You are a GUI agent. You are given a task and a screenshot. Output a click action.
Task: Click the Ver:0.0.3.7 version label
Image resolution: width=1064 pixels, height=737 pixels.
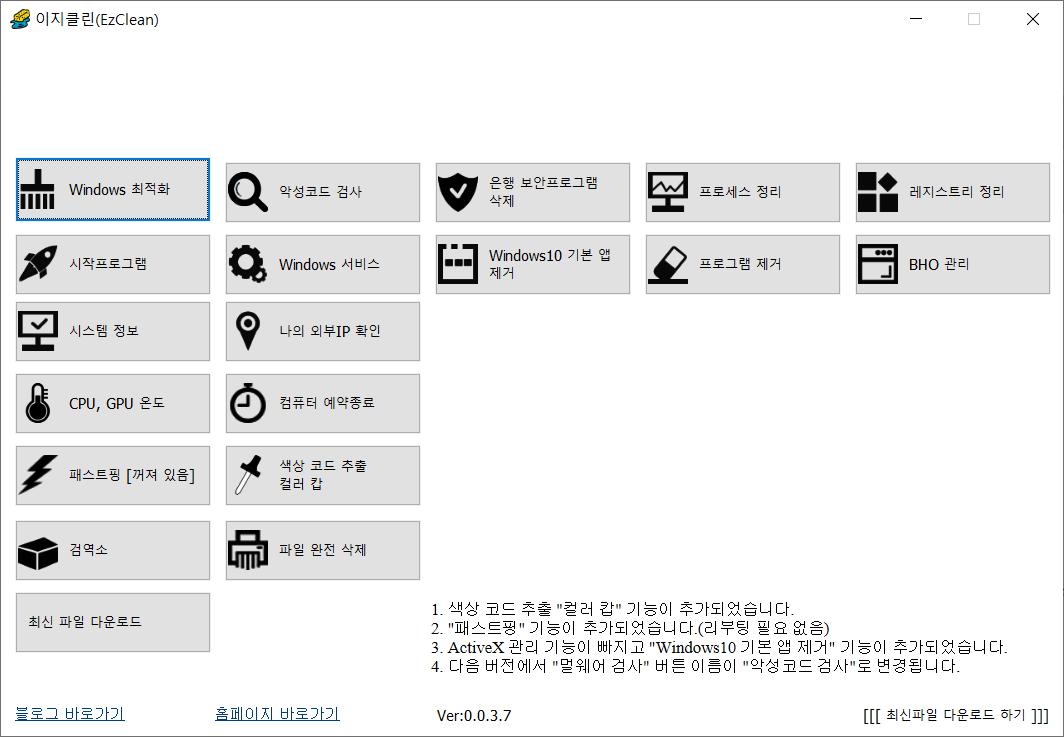(474, 716)
